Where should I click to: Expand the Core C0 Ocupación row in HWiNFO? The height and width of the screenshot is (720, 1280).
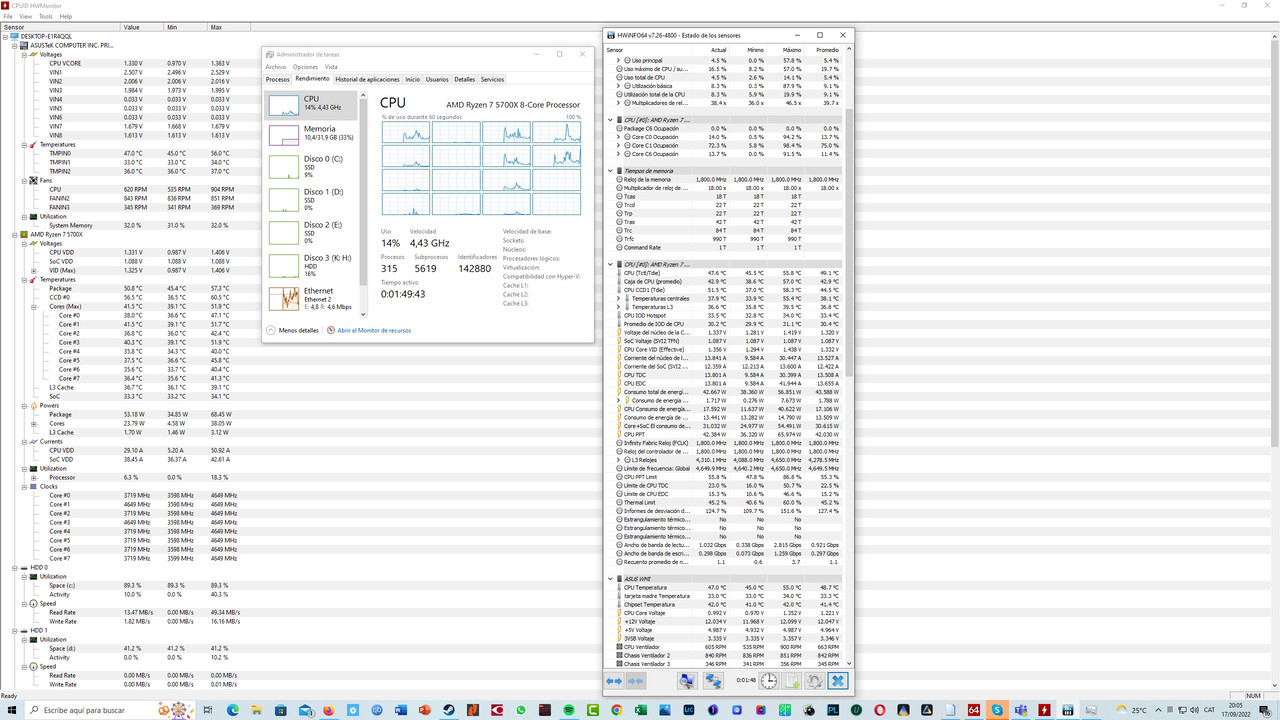tap(619, 137)
